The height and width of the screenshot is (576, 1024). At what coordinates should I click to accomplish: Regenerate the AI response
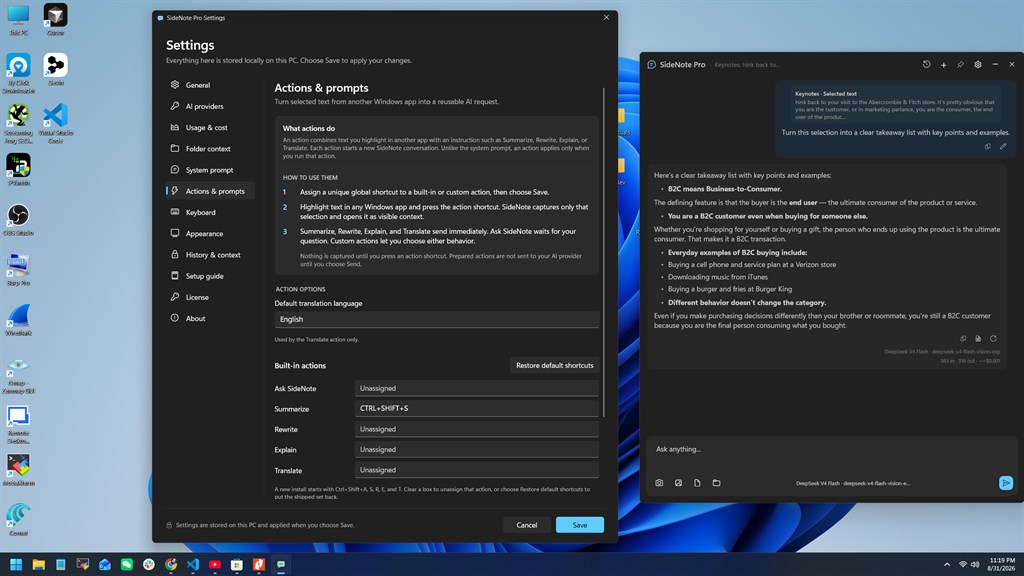993,338
